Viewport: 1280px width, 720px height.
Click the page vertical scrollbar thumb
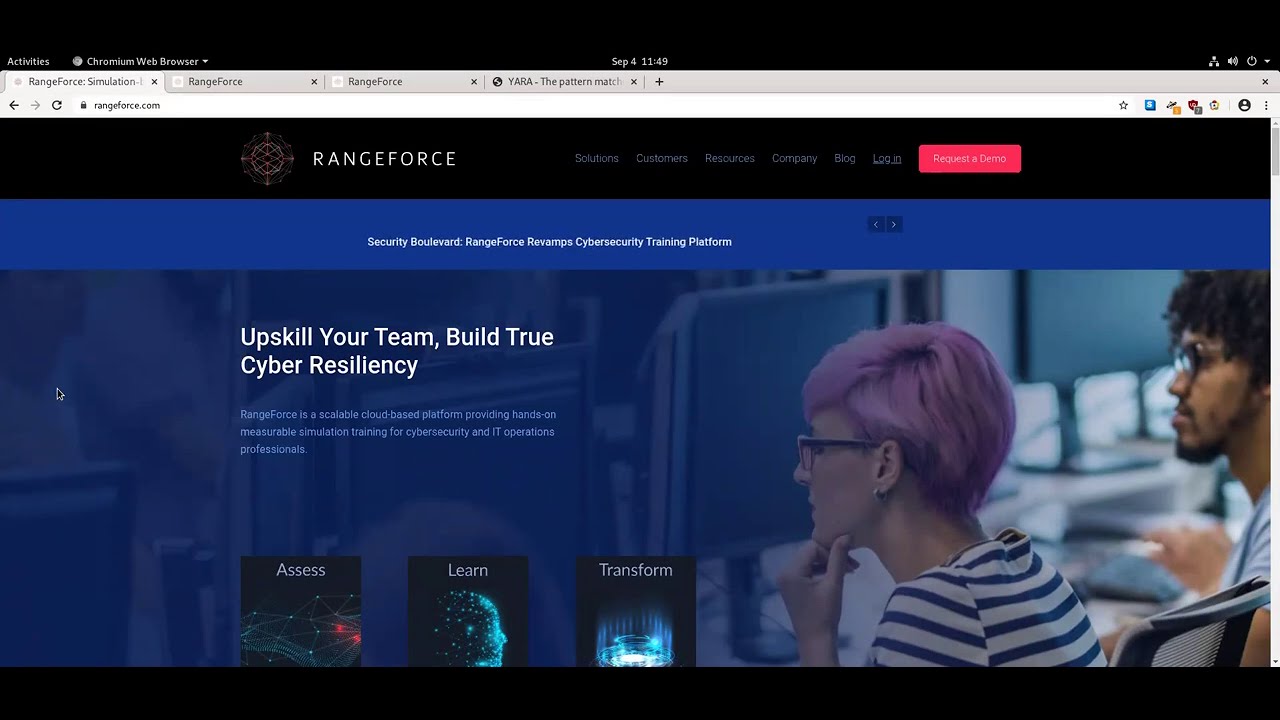click(x=1274, y=151)
